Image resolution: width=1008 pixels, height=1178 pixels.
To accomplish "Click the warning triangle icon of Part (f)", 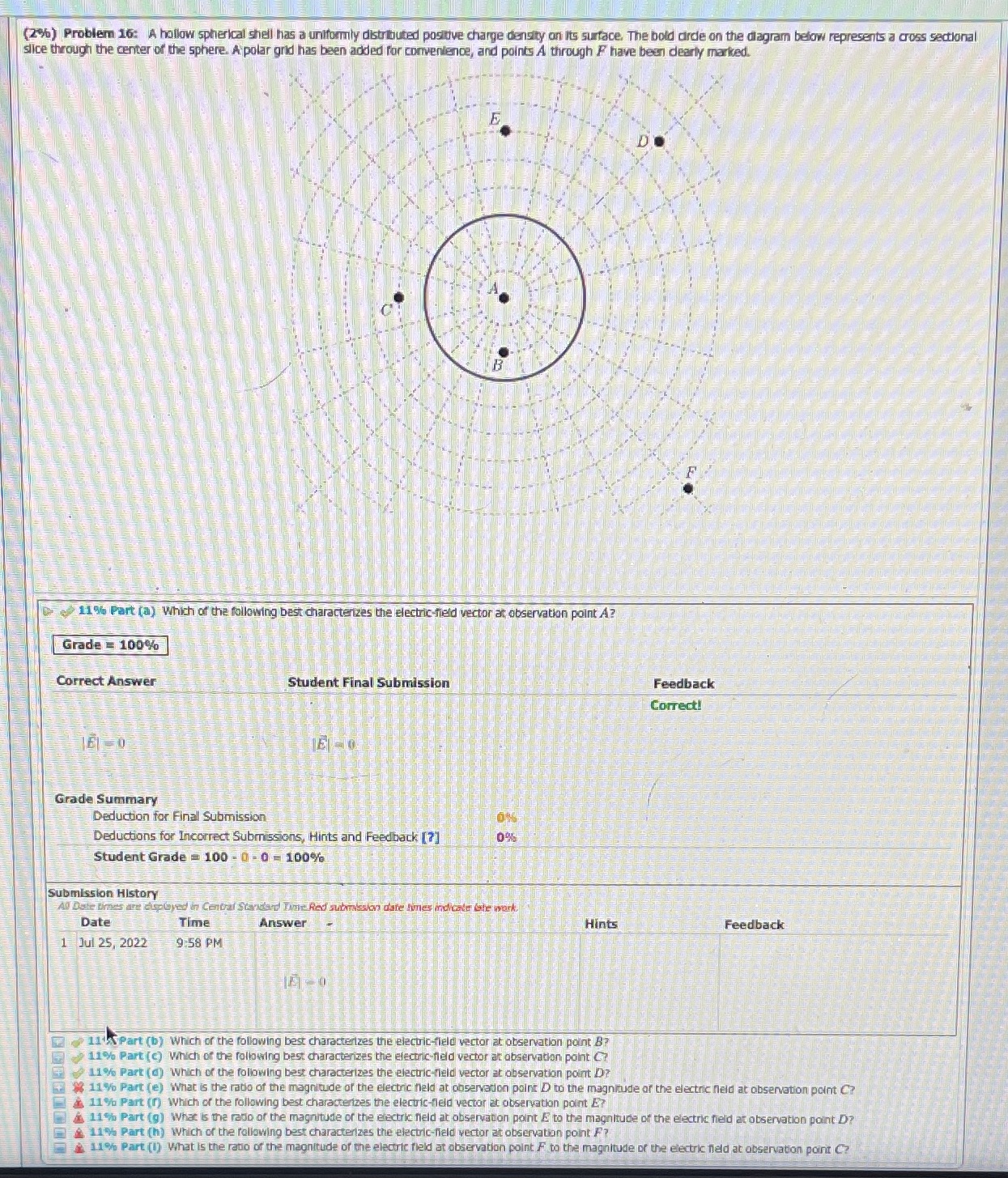I will point(79,1103).
